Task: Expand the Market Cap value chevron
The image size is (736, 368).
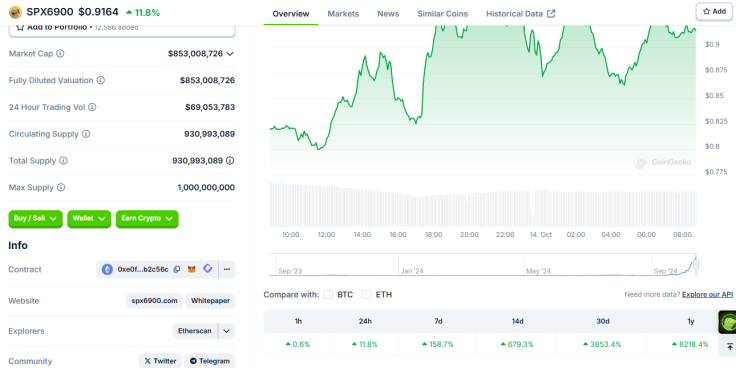Action: click(230, 54)
